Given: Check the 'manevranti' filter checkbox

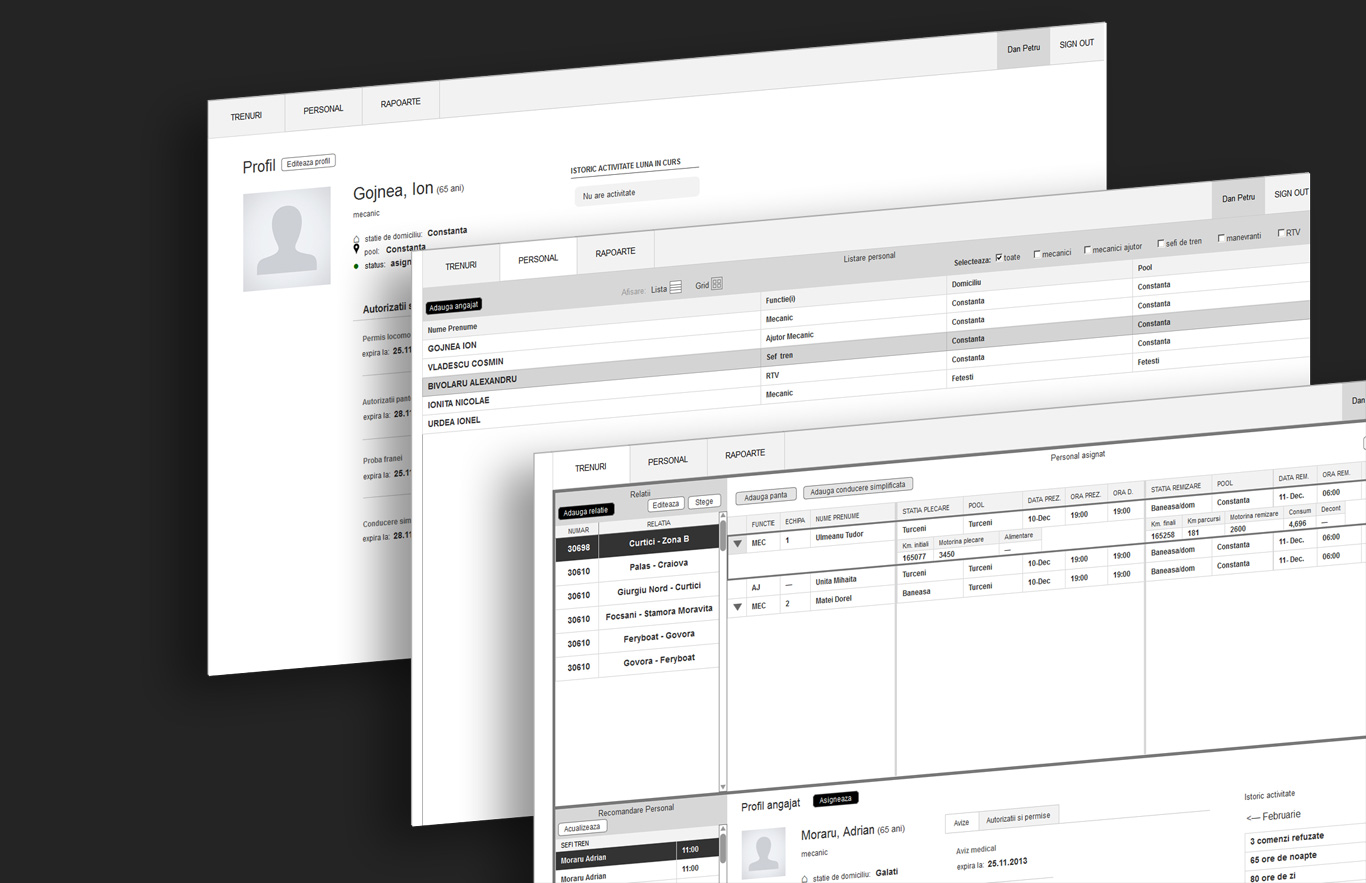Looking at the screenshot, I should pos(1222,238).
